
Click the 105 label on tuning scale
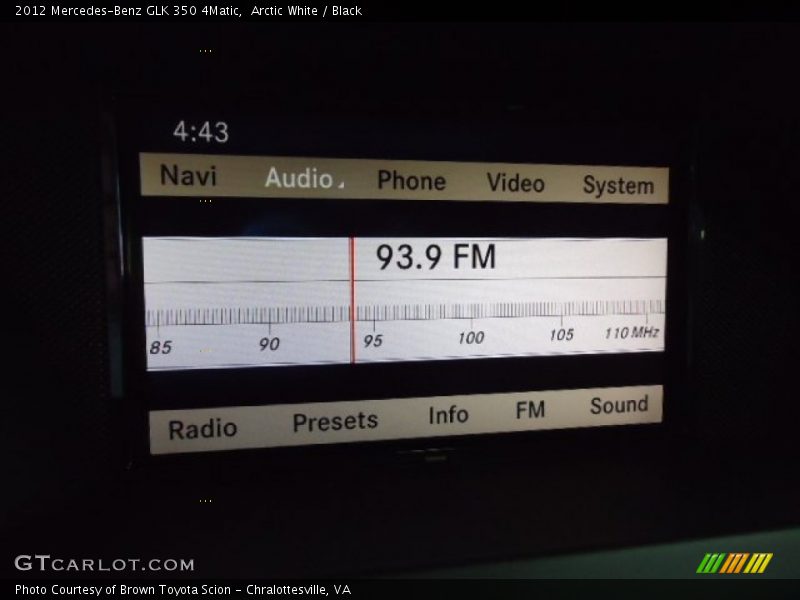pos(562,335)
